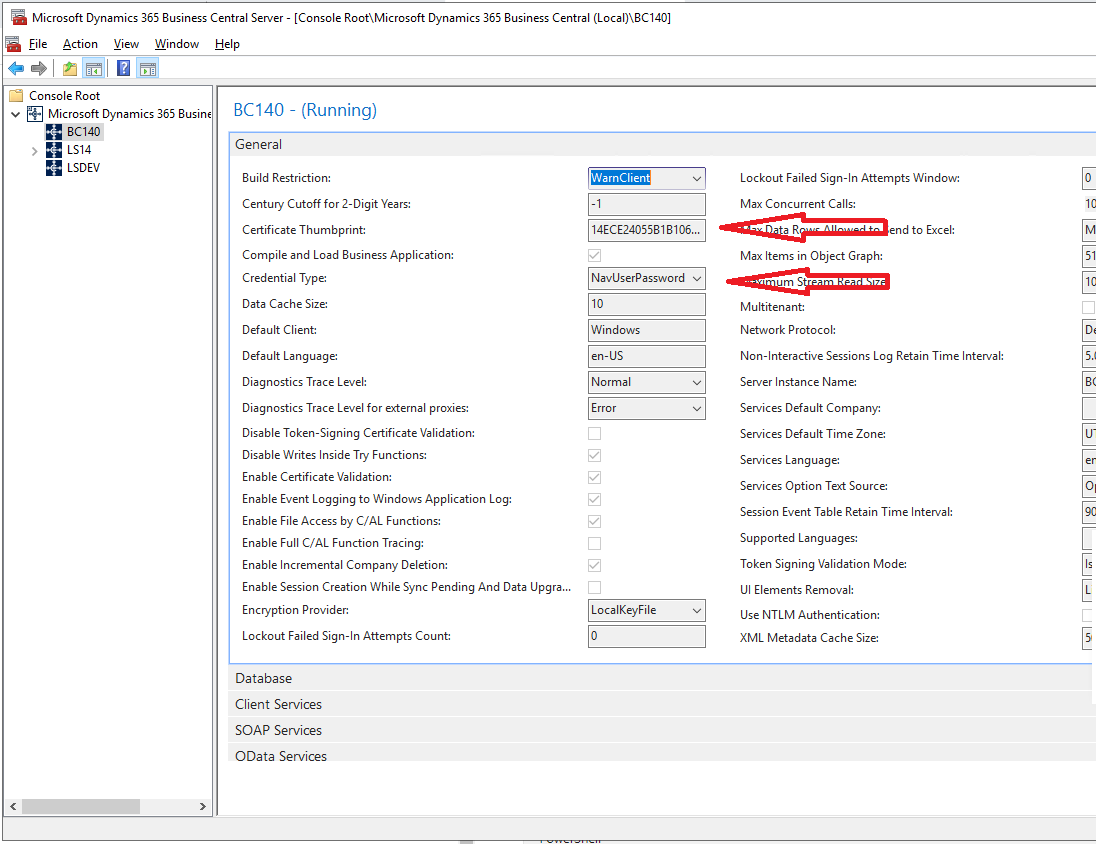Click the Data Cache Size field
This screenshot has height=844, width=1096.
pyautogui.click(x=647, y=304)
